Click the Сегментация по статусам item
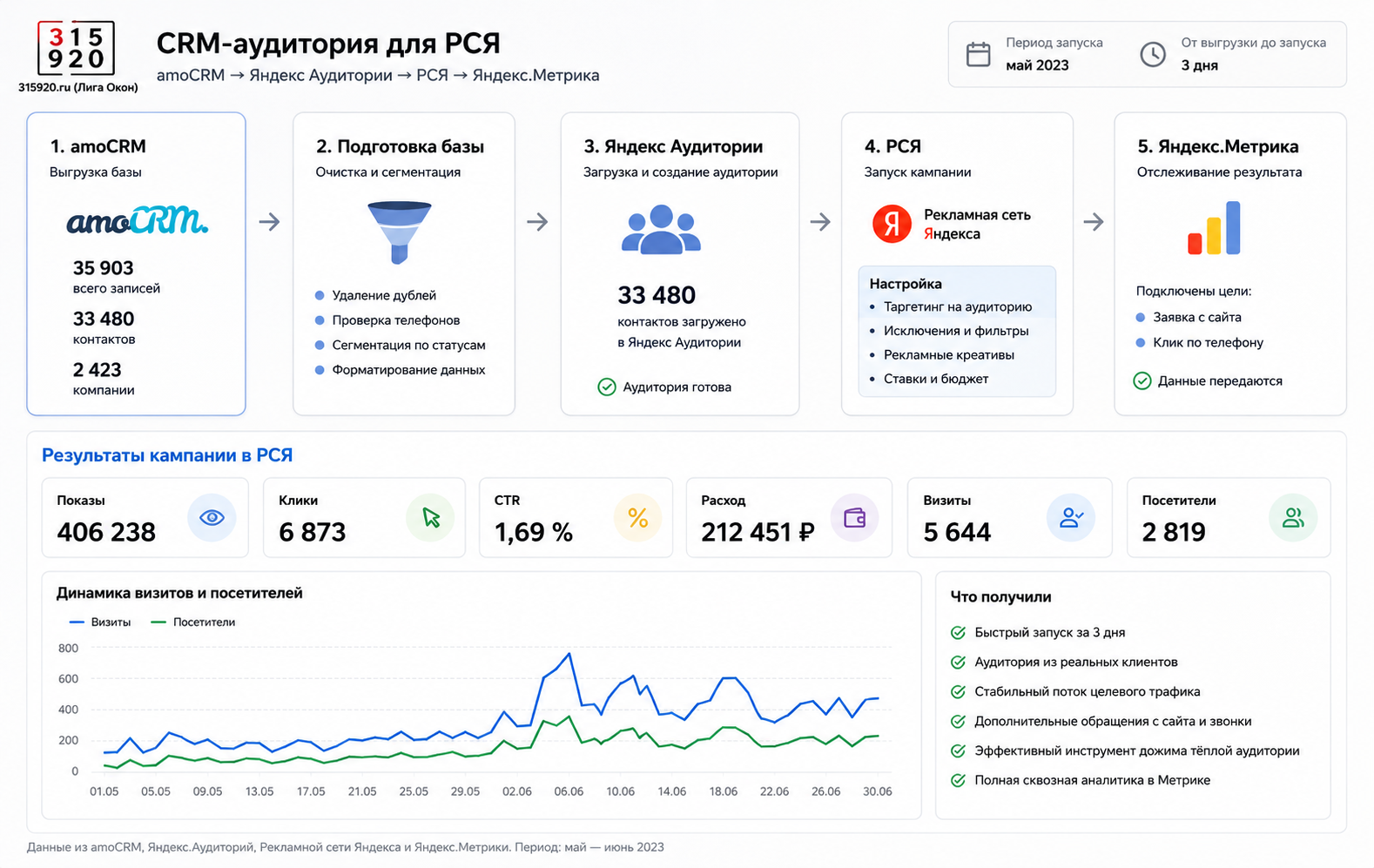The width and height of the screenshot is (1374, 868). point(408,345)
